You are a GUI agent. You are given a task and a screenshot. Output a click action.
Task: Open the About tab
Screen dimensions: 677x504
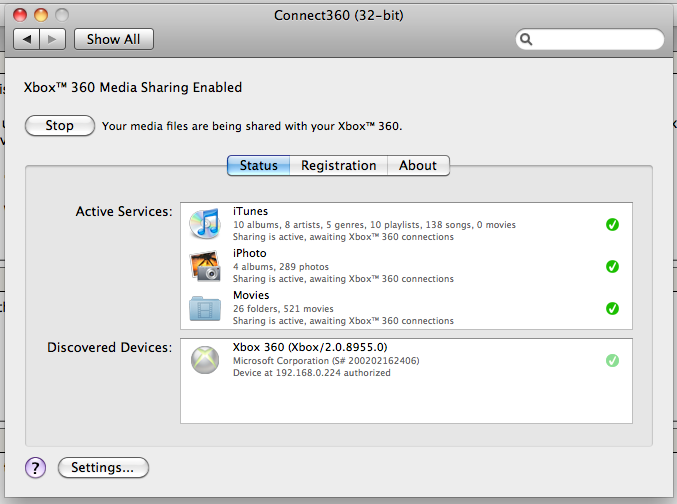point(418,165)
